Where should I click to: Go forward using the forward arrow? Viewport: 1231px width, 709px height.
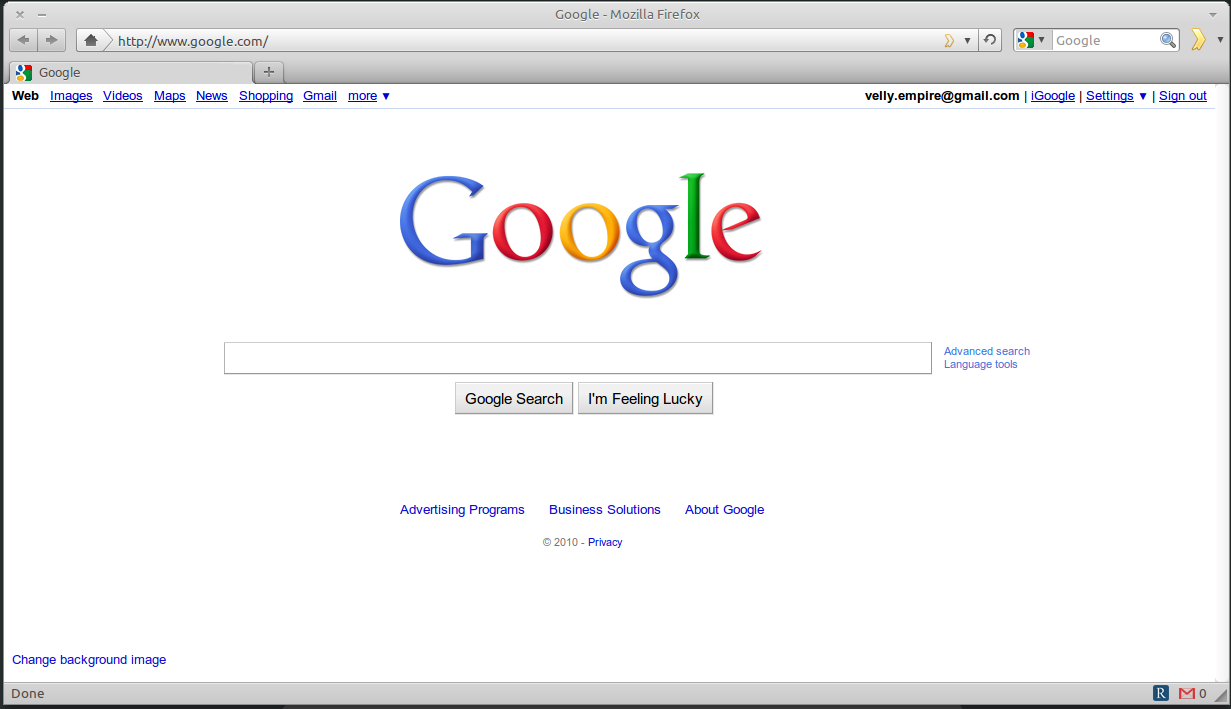click(x=51, y=40)
